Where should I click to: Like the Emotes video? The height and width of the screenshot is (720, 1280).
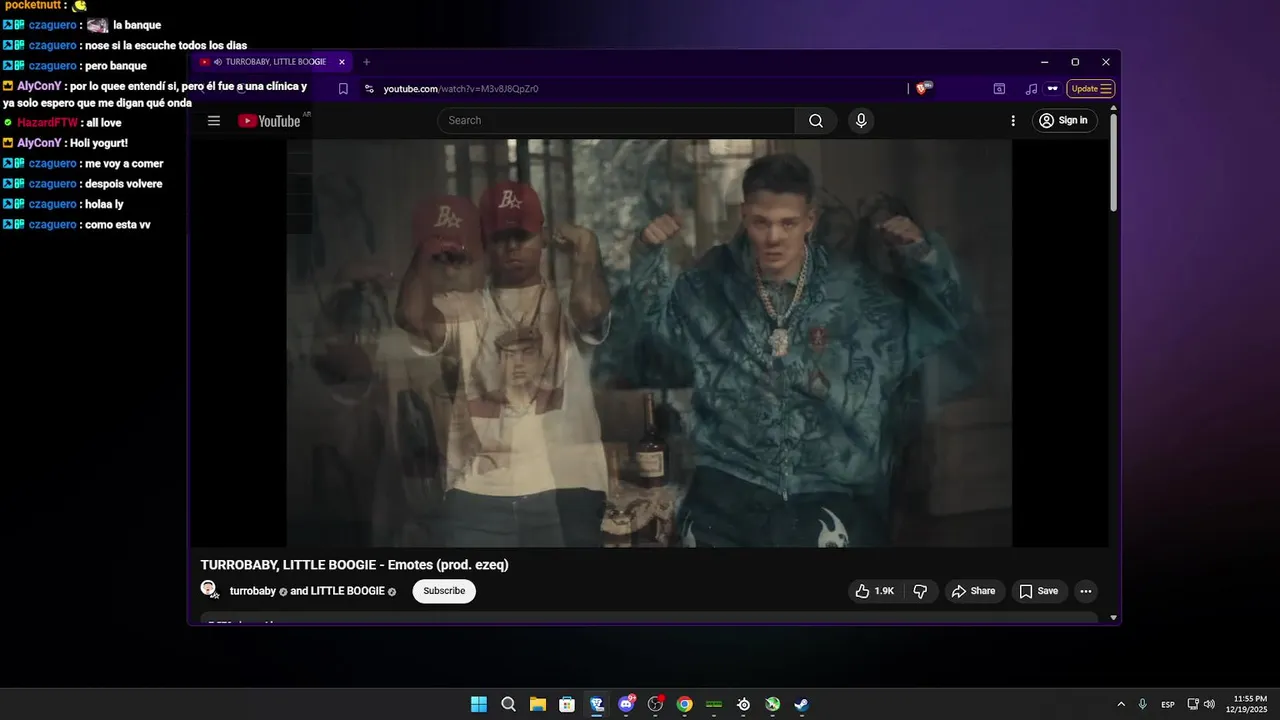tap(874, 591)
